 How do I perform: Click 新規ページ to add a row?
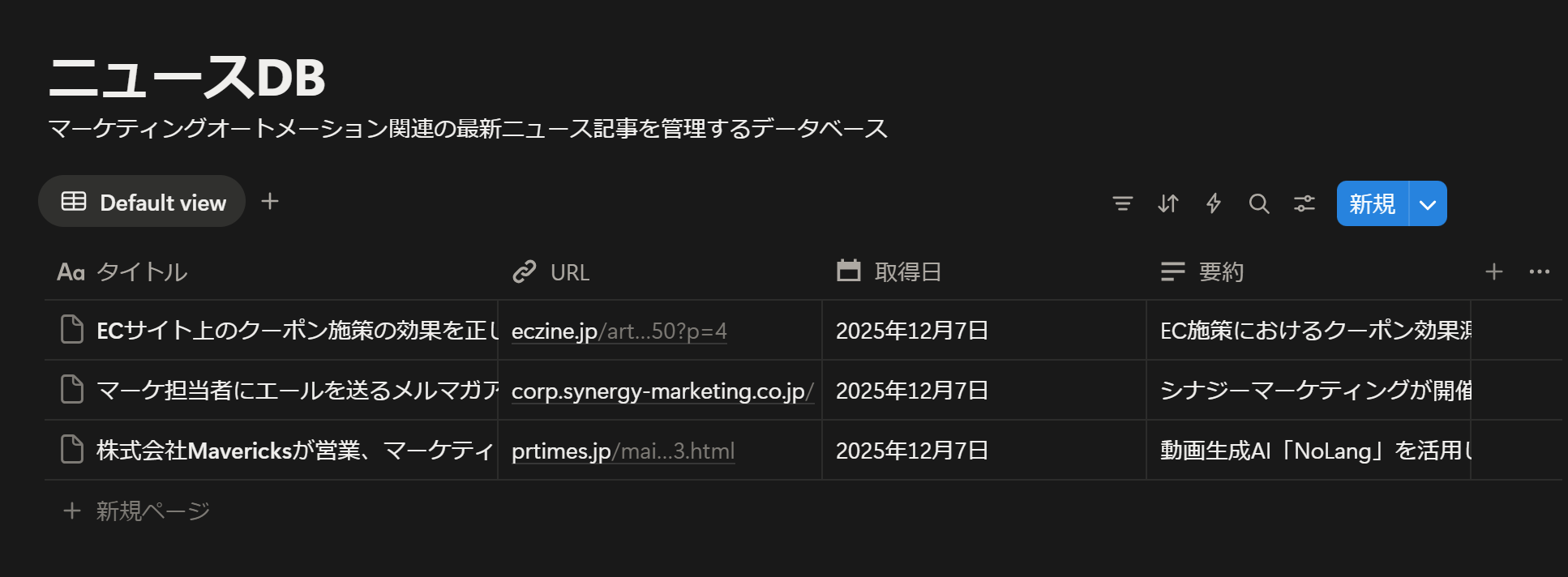(x=152, y=511)
